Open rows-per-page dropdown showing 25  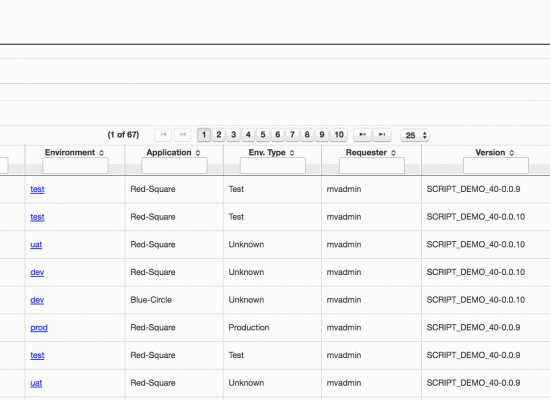tap(415, 135)
